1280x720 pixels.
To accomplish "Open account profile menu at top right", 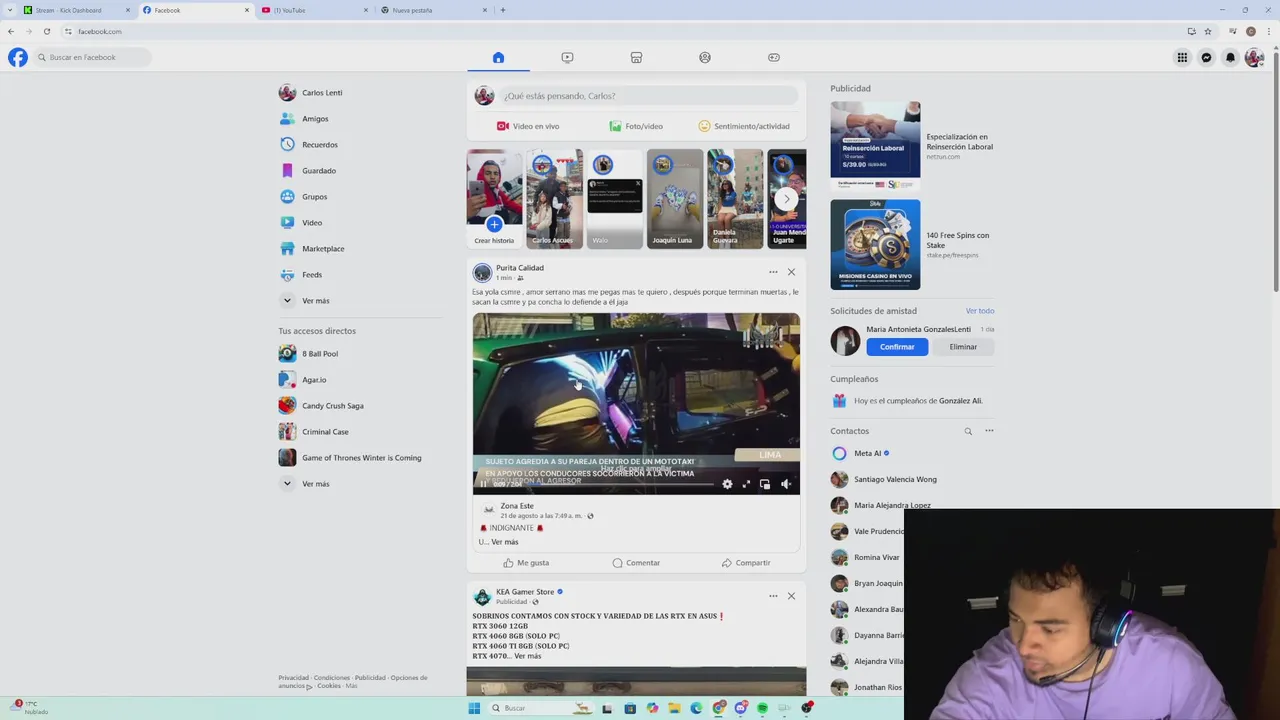I will tap(1254, 57).
